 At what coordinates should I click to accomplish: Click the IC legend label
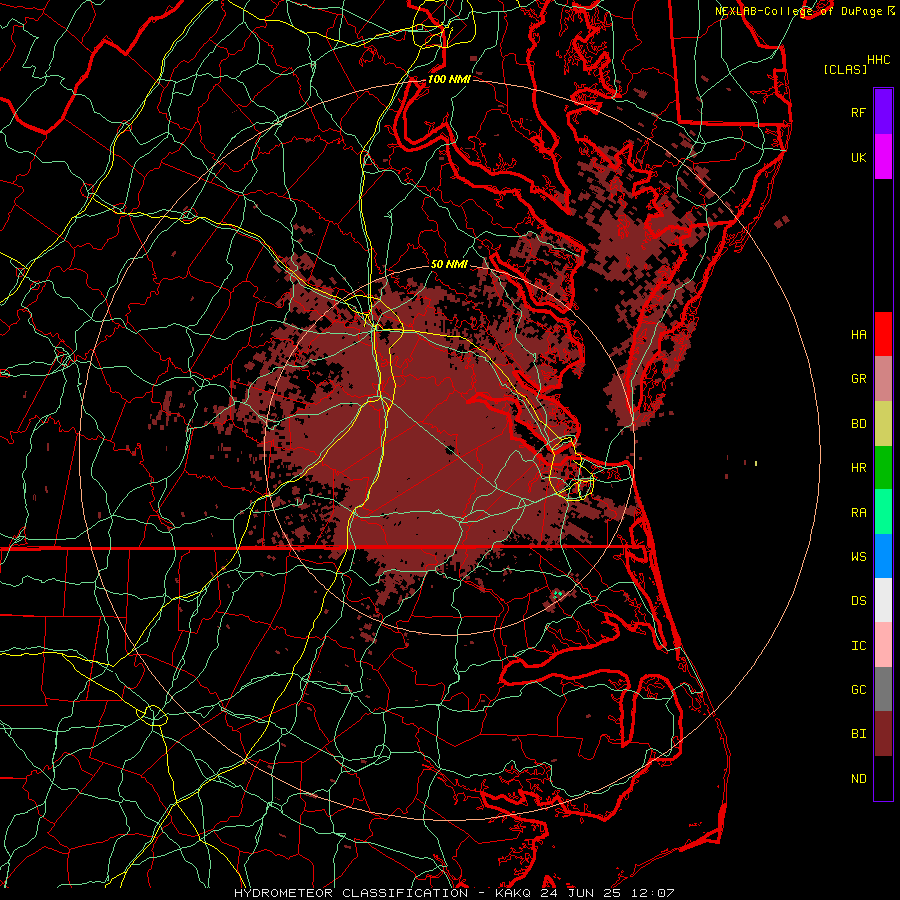858,646
